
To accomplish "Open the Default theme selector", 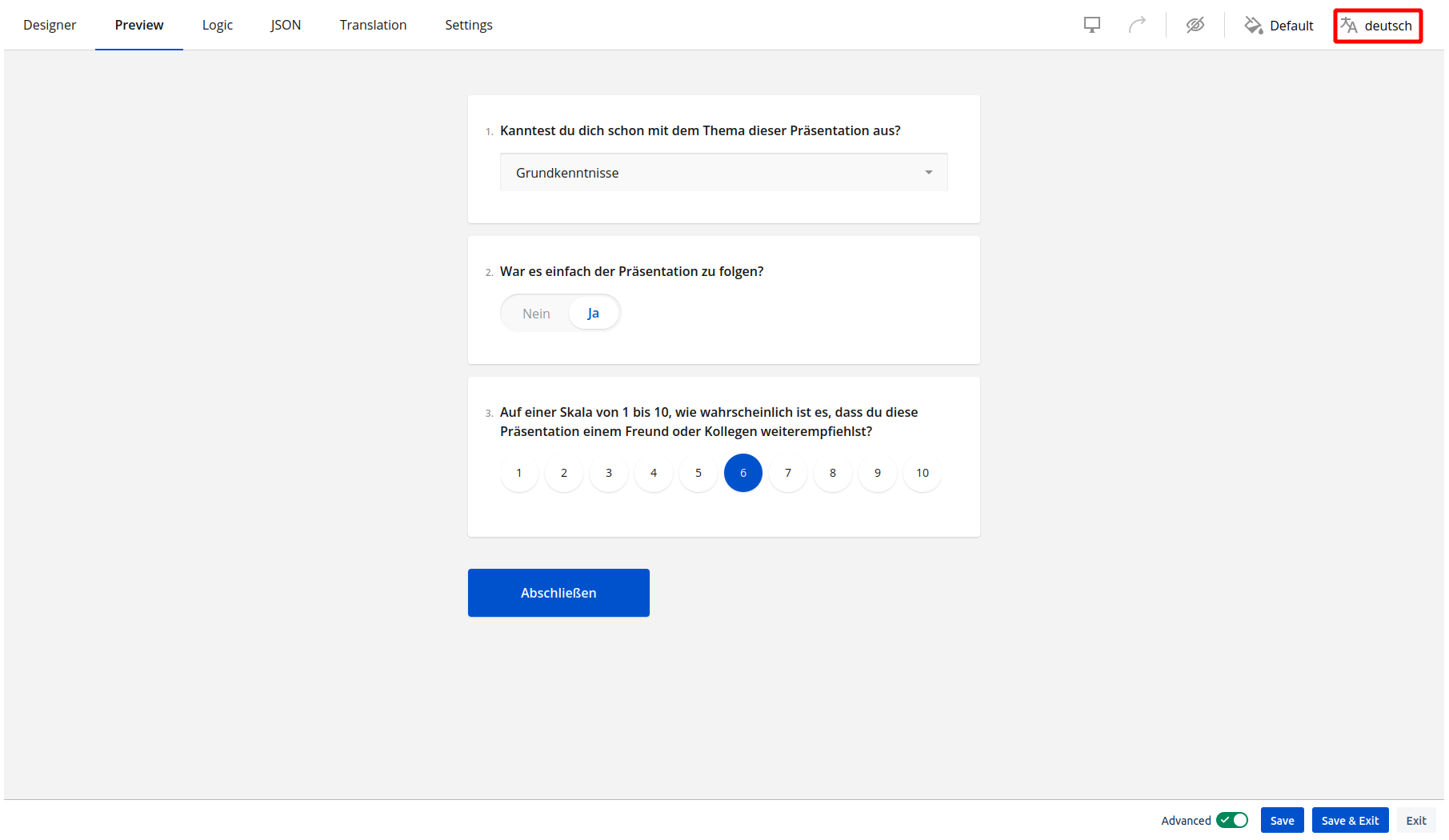I will tap(1279, 26).
